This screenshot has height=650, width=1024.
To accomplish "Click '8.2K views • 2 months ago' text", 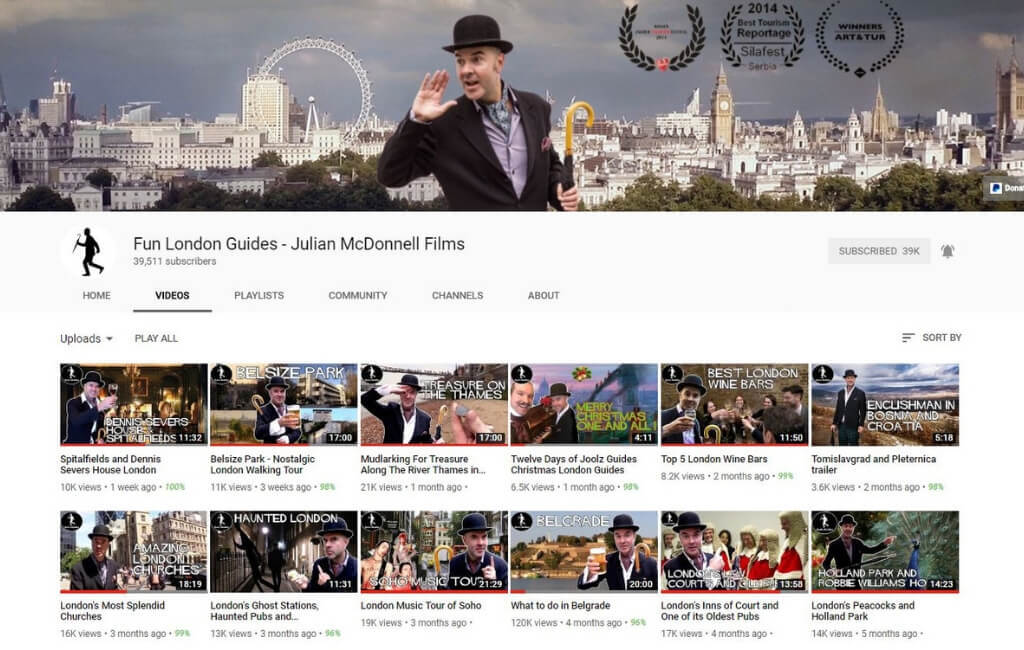I will pos(715,476).
